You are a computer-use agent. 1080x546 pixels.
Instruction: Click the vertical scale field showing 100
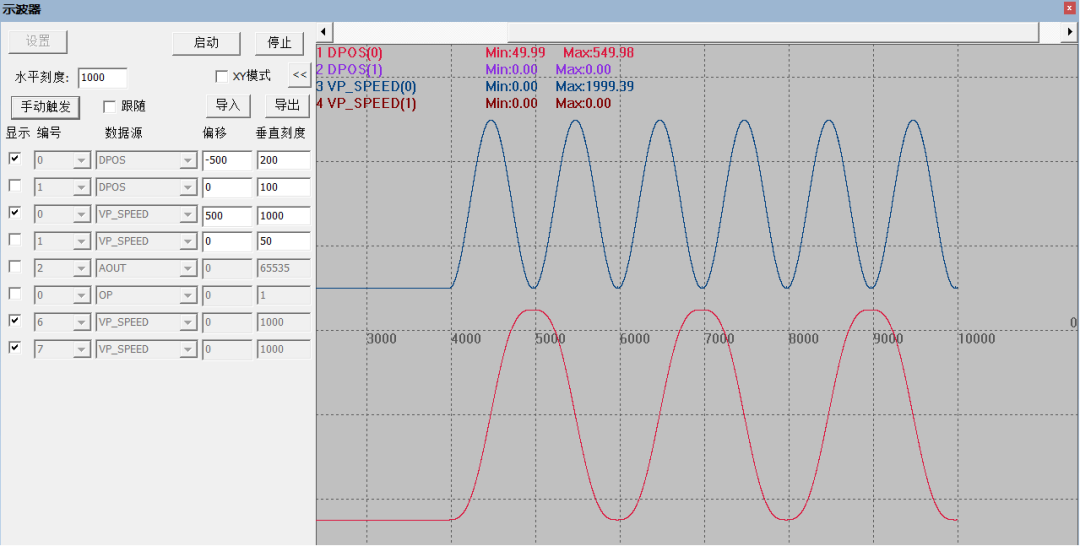click(x=284, y=187)
